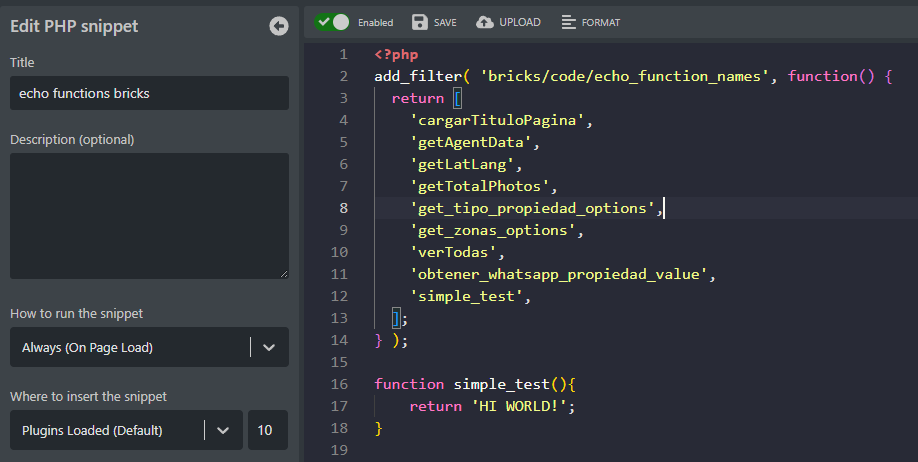The width and height of the screenshot is (918, 462).
Task: Click the function simple_test() declaration
Action: [x=475, y=384]
